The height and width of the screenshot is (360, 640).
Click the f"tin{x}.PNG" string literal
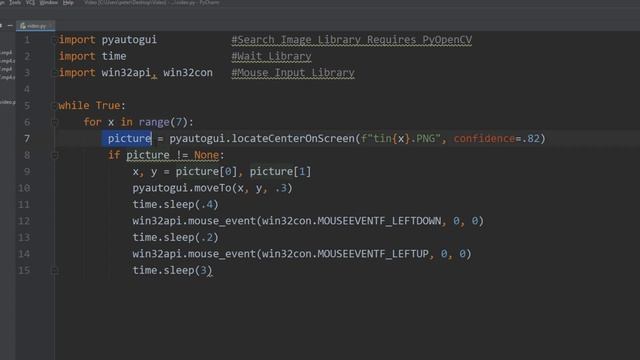[401, 139]
